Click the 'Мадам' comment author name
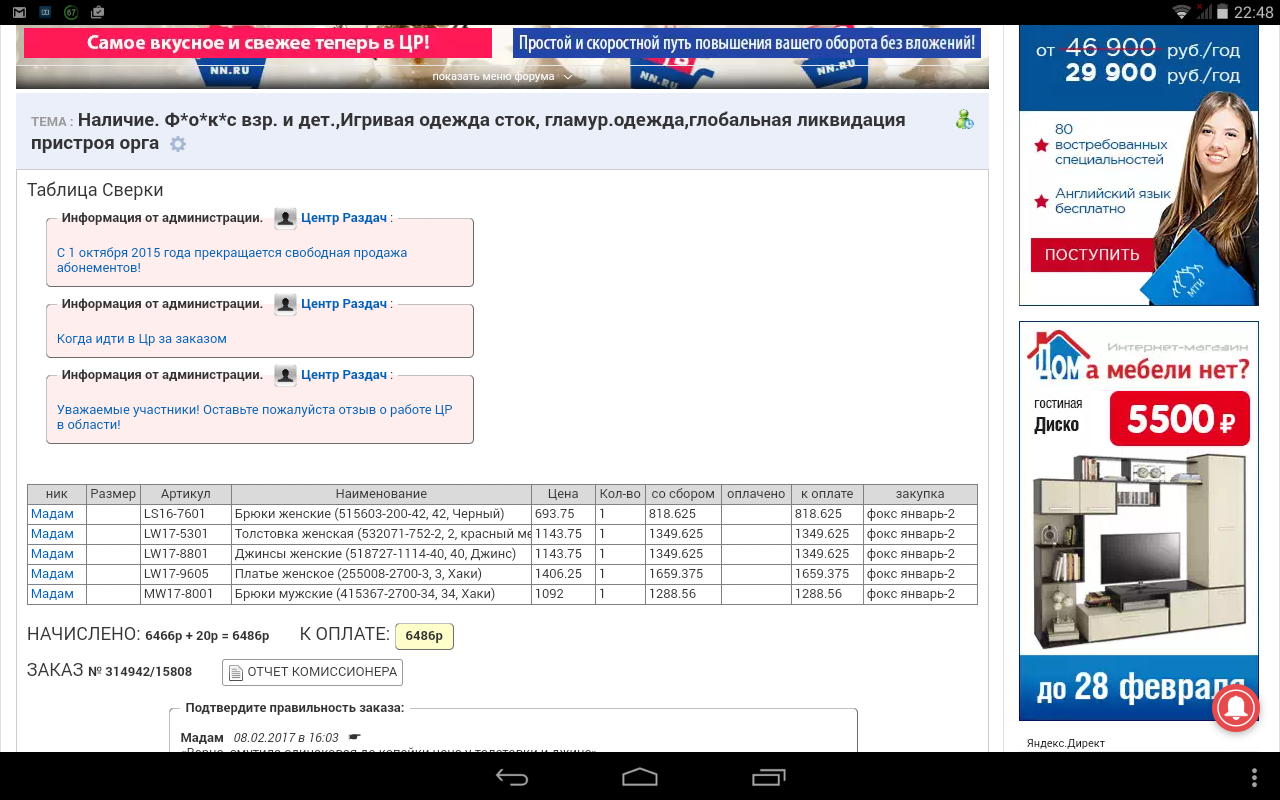The image size is (1280, 800). [x=202, y=738]
